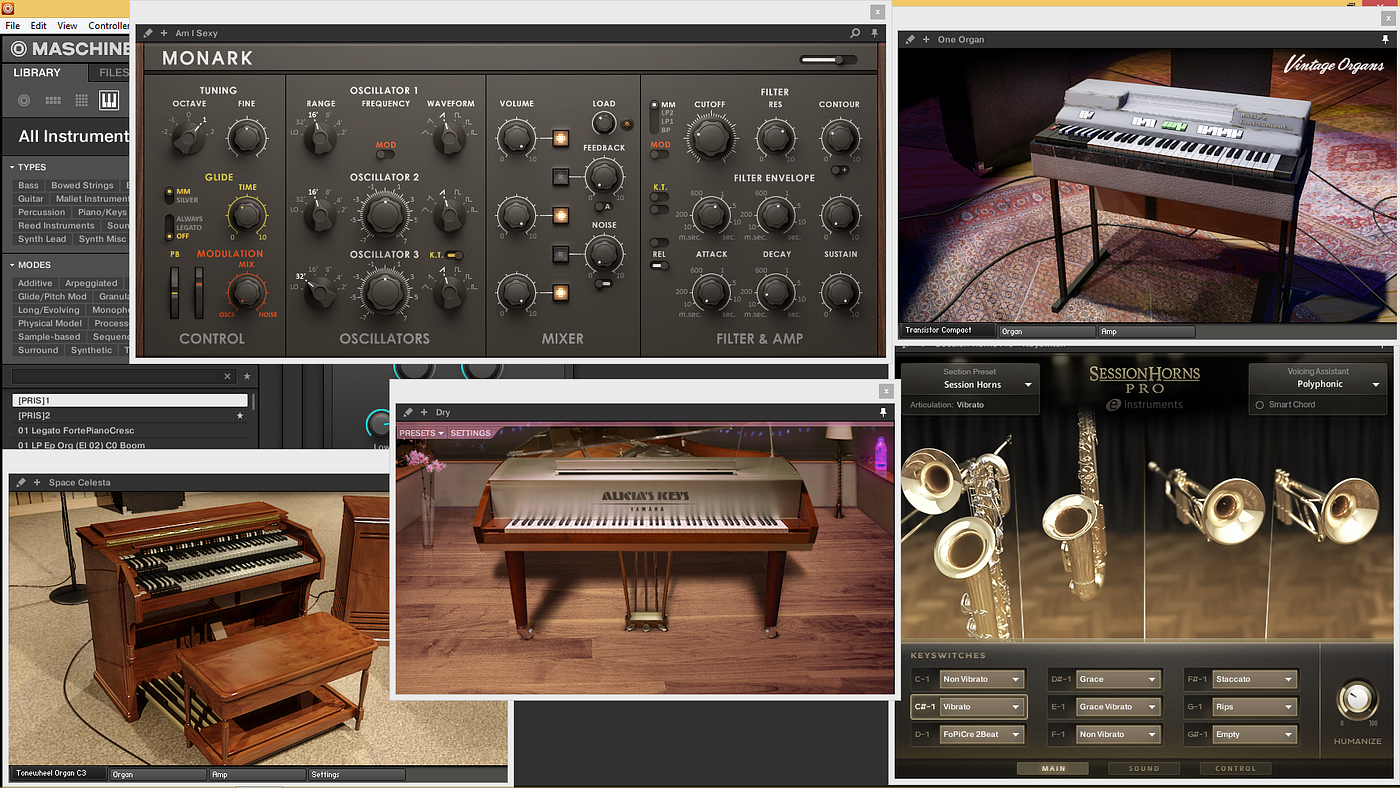Click the pencil icon in Dry piano window
Screen dimensions: 1400x788
coord(408,412)
